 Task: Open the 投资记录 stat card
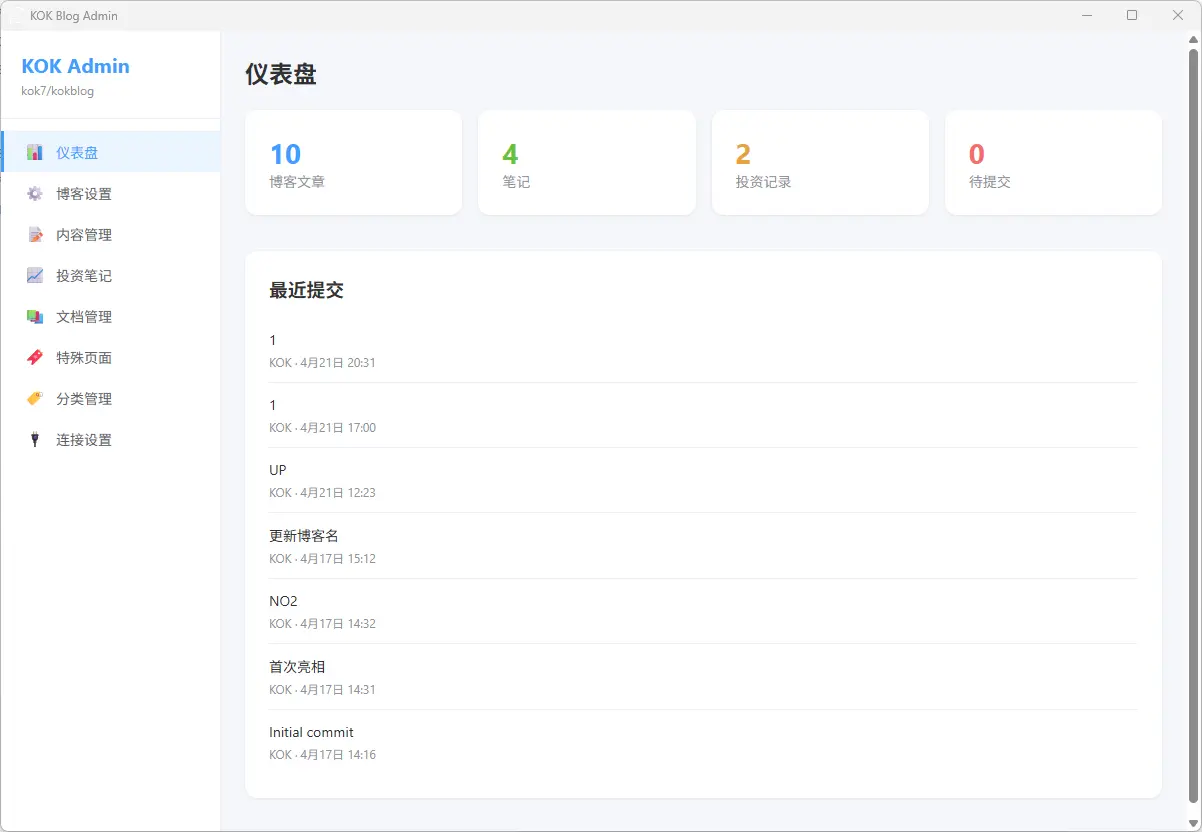click(x=820, y=163)
